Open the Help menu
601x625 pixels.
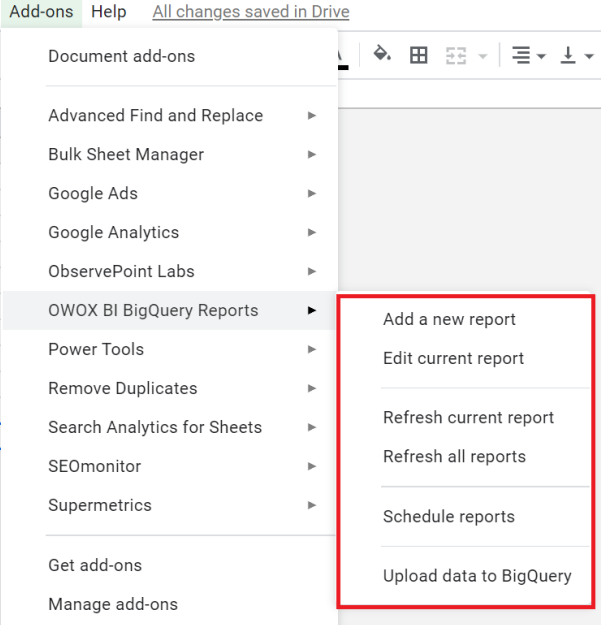click(x=108, y=12)
